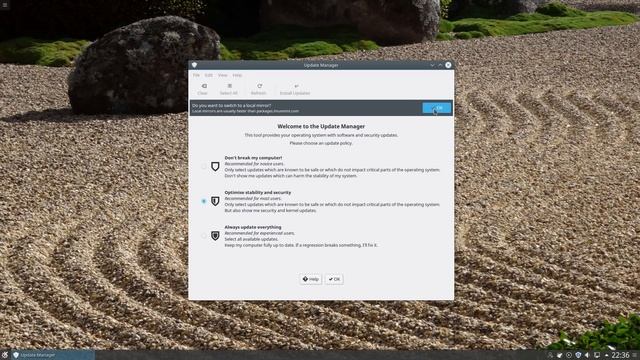
Task: Click "Recommended for novice users." text
Action: coord(254,164)
